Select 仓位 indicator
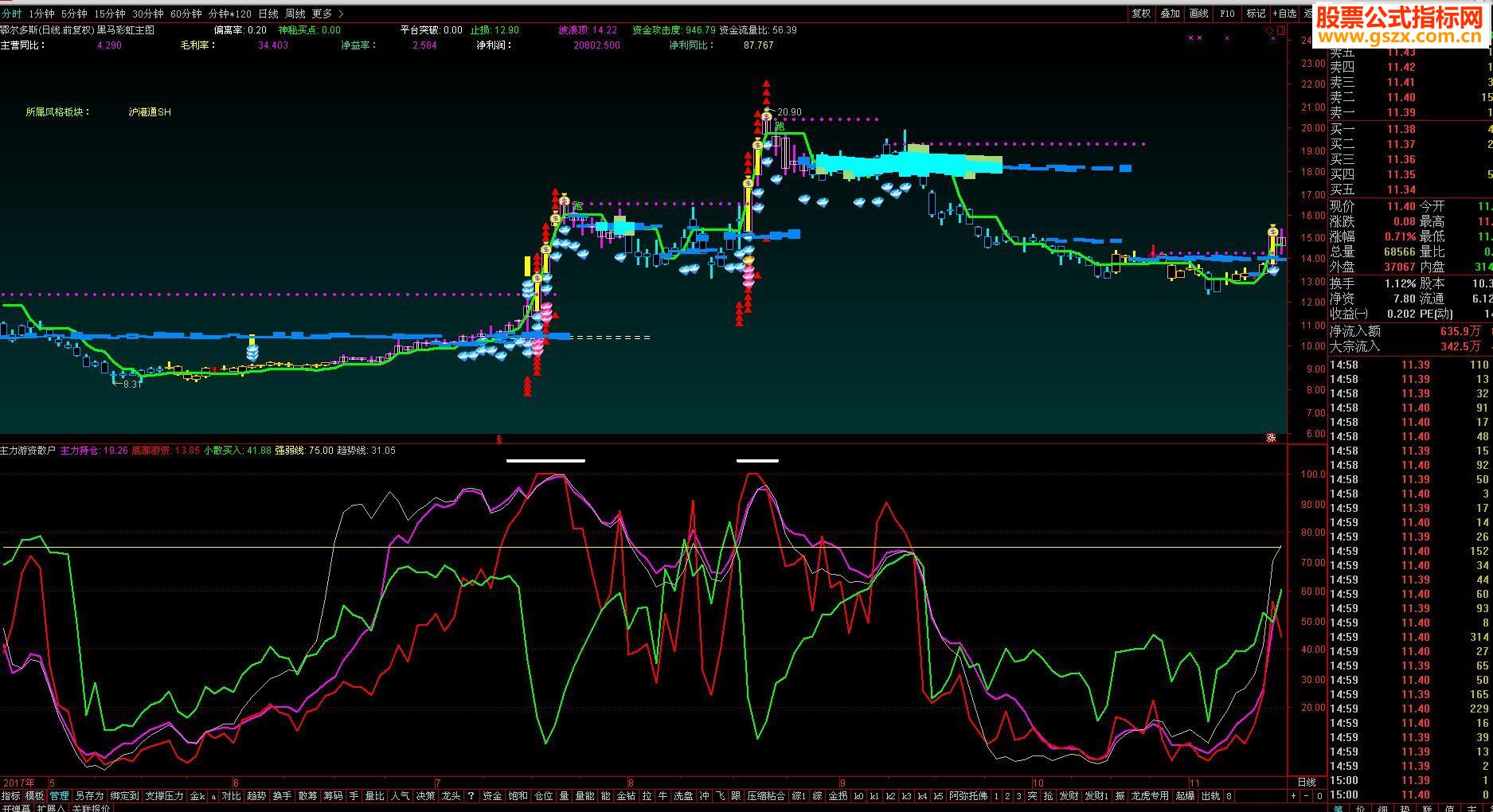 (x=543, y=796)
